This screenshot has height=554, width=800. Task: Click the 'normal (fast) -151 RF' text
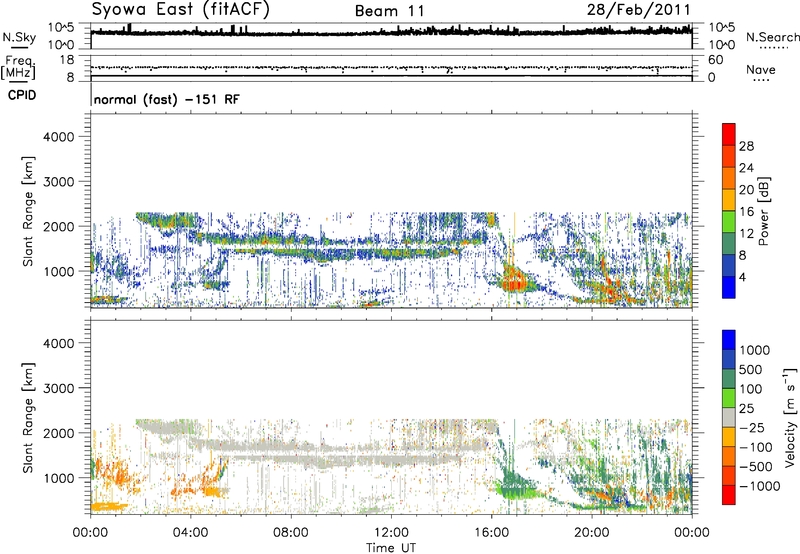pyautogui.click(x=166, y=99)
